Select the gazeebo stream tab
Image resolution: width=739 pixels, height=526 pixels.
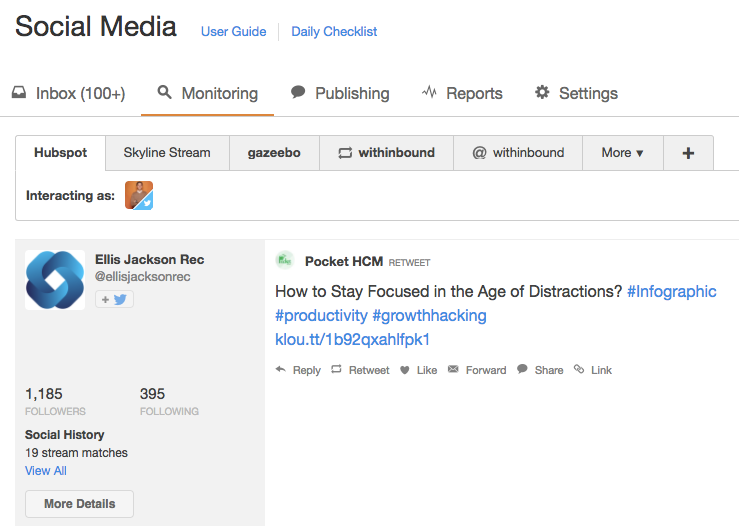[x=274, y=153]
